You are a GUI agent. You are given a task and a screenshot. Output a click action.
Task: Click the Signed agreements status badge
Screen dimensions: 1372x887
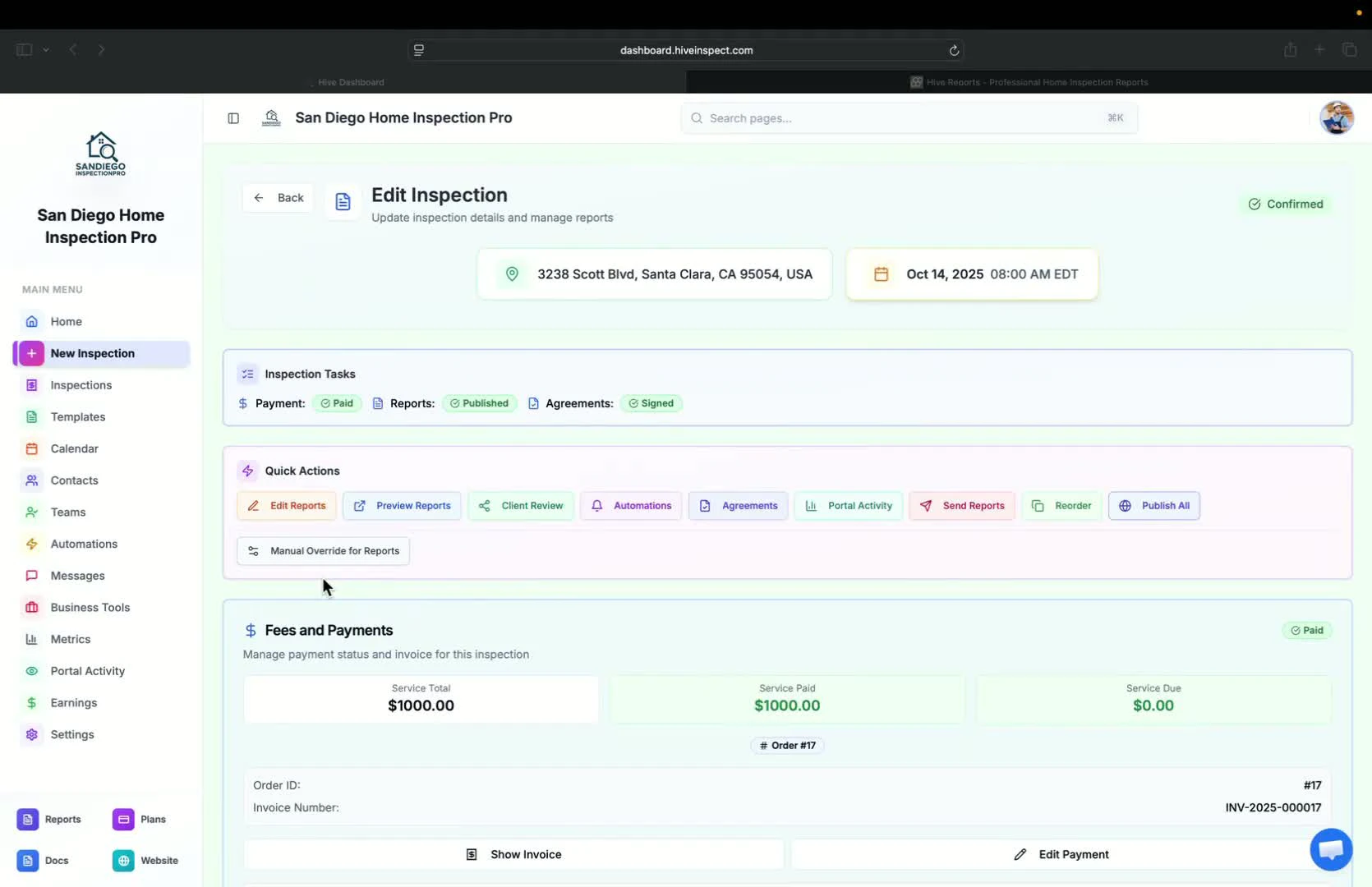(x=651, y=403)
